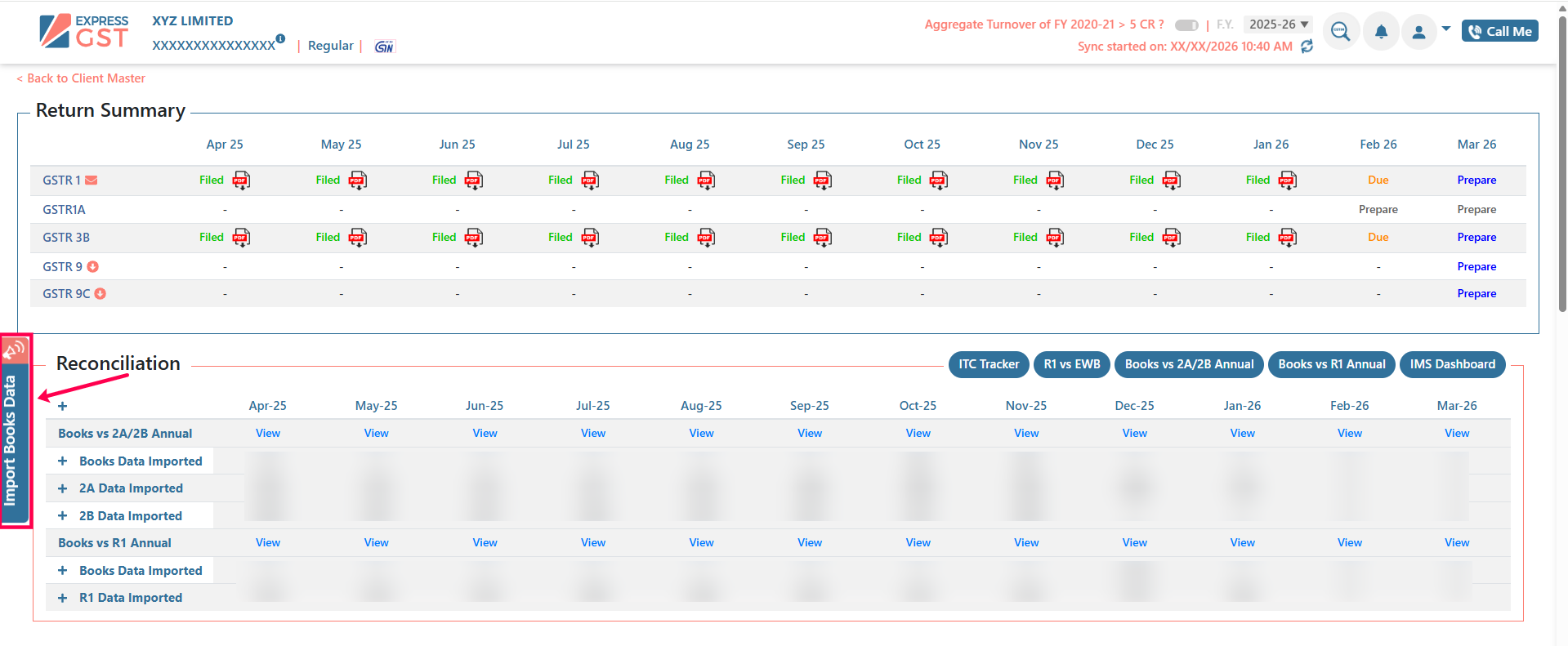Open the notifications bell
This screenshot has width=1568, height=646.
[1381, 32]
